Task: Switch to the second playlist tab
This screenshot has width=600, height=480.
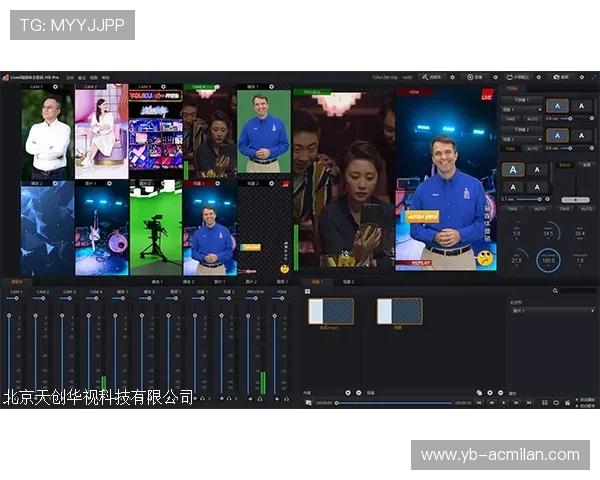Action: click(x=347, y=282)
